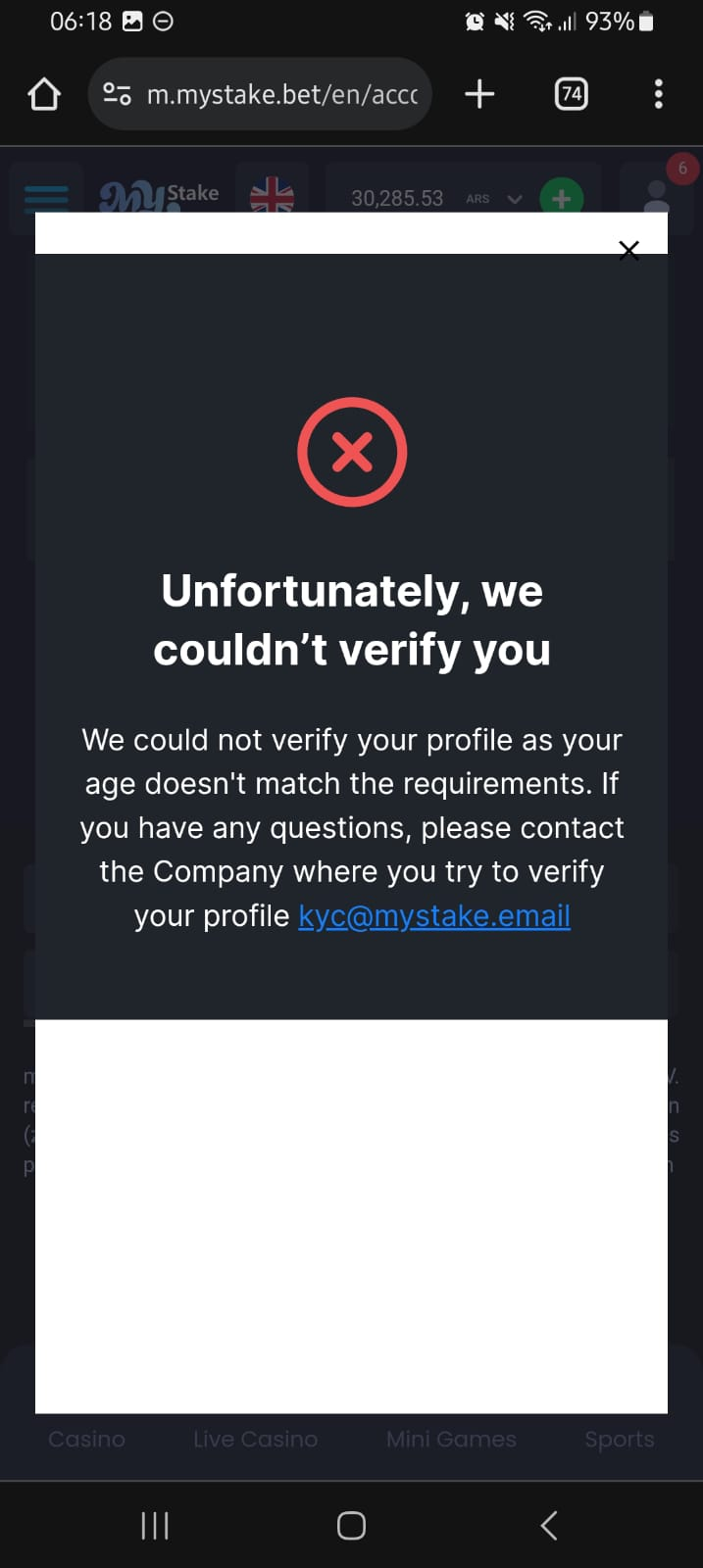Open the hamburger side menu

click(46, 197)
